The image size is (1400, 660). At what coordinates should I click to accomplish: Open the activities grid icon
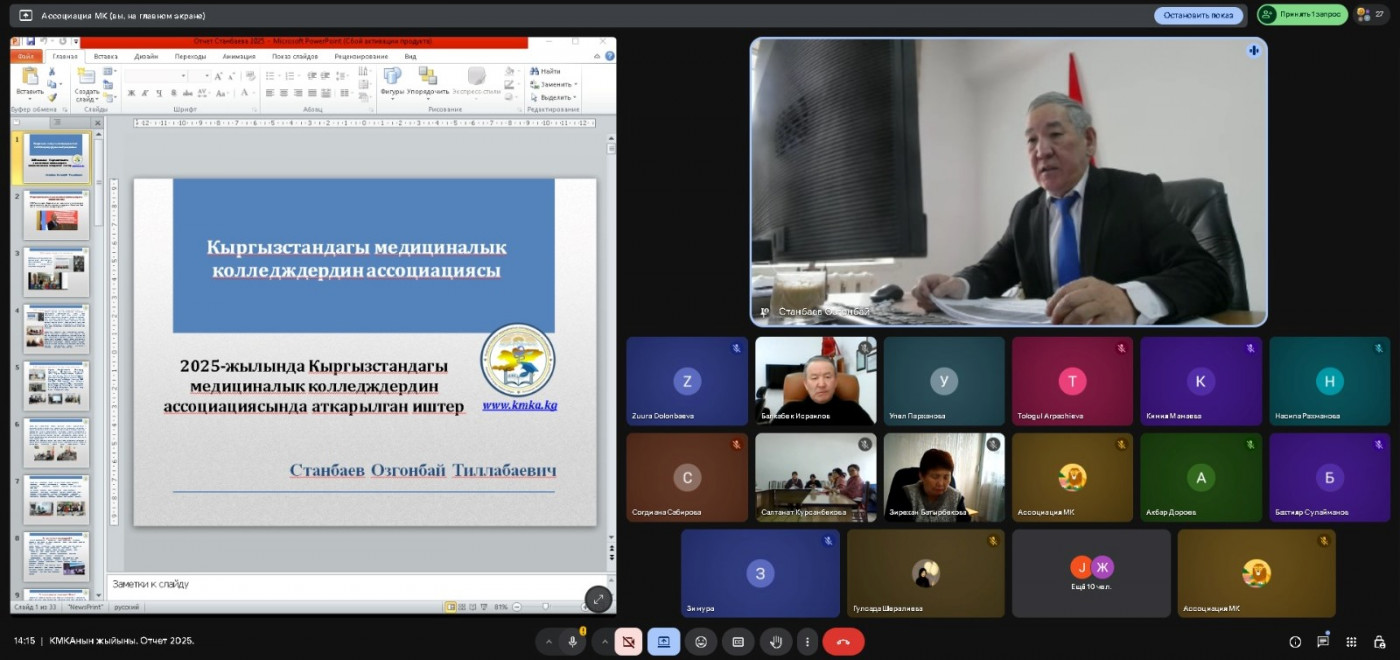1351,642
